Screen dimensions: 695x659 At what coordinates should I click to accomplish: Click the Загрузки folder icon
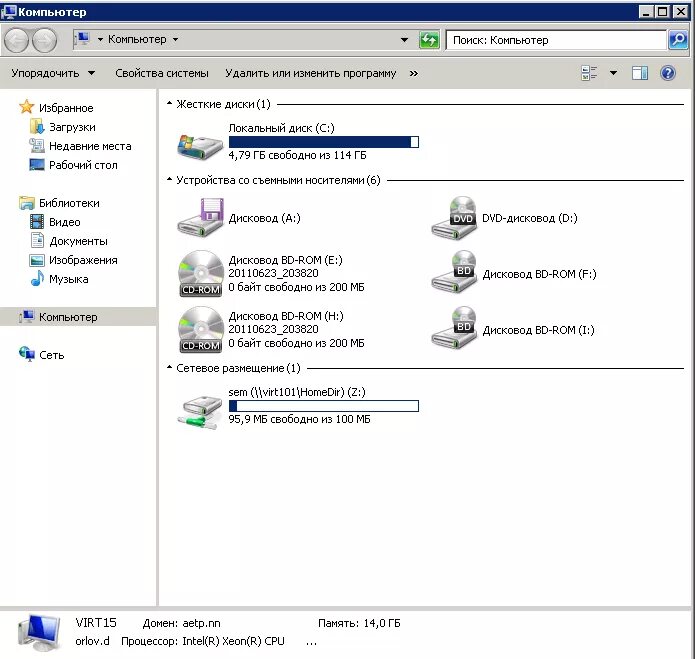pyautogui.click(x=37, y=127)
